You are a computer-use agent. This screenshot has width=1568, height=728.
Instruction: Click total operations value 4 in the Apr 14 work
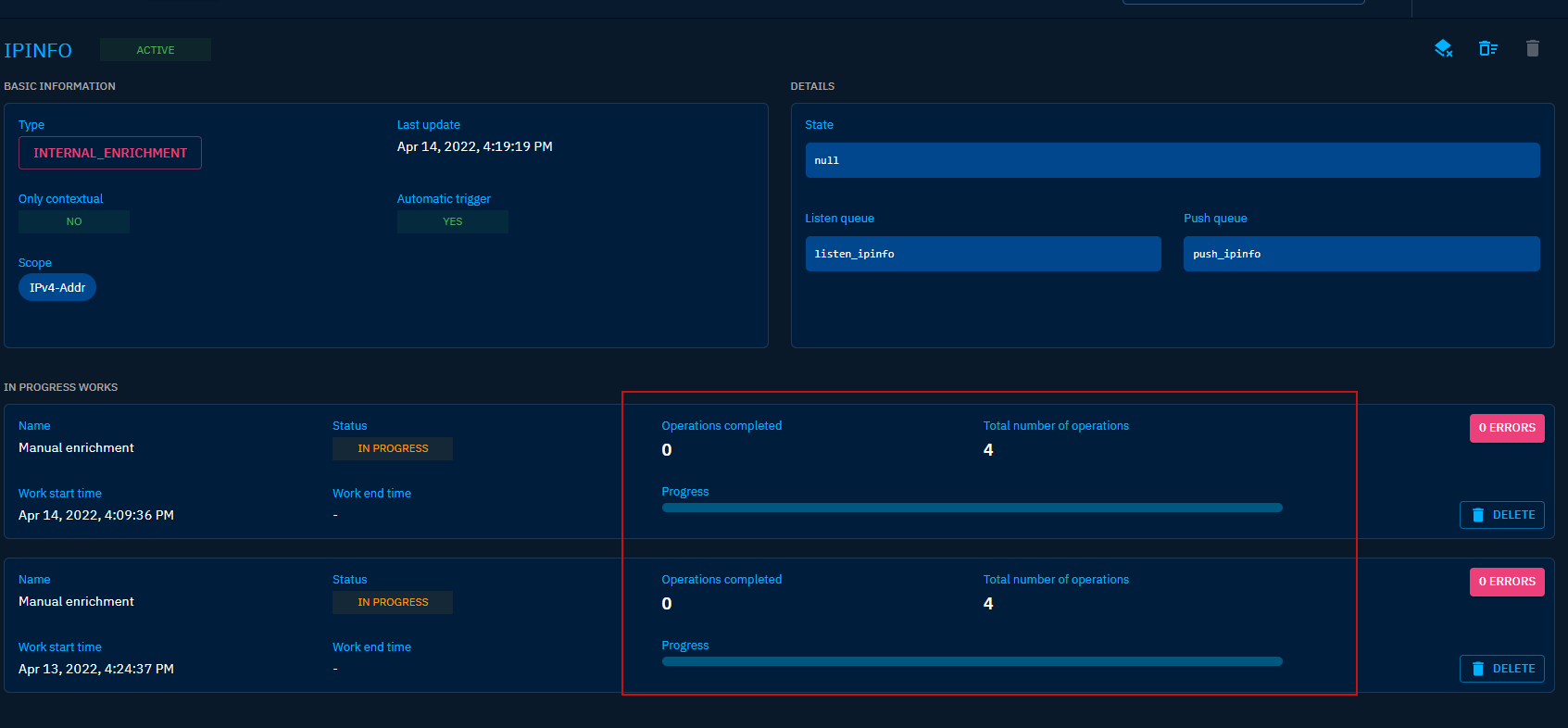[x=988, y=450]
